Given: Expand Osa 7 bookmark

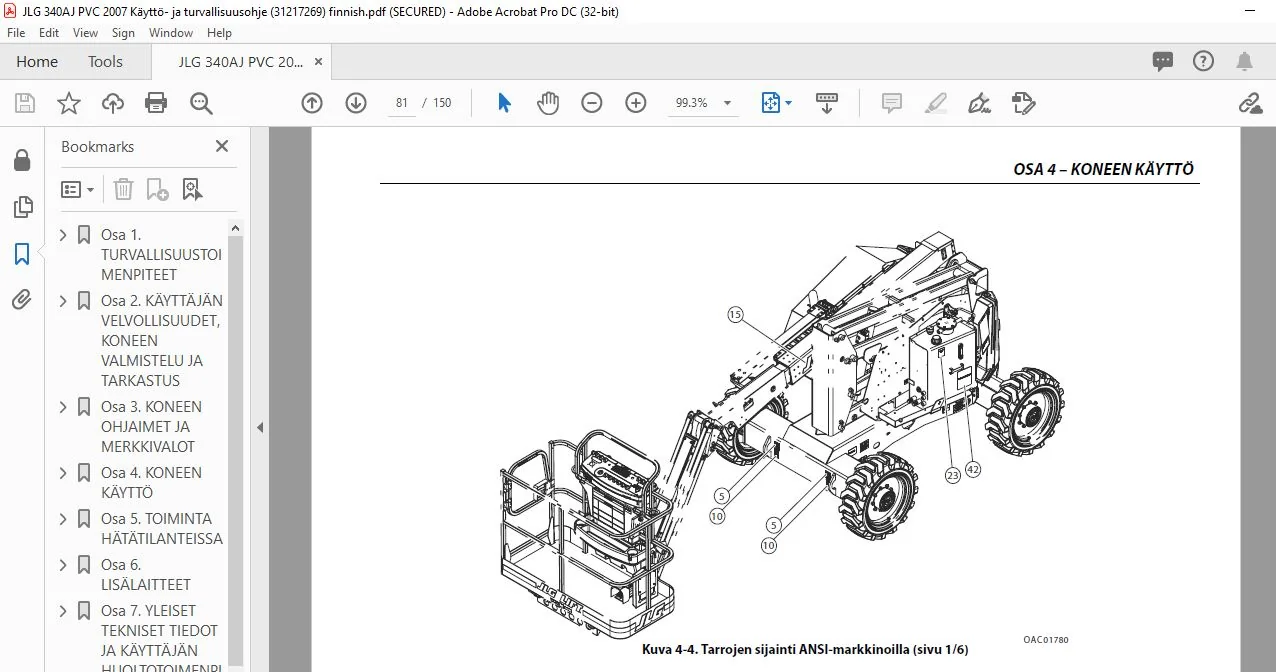Looking at the screenshot, I should click(64, 611).
